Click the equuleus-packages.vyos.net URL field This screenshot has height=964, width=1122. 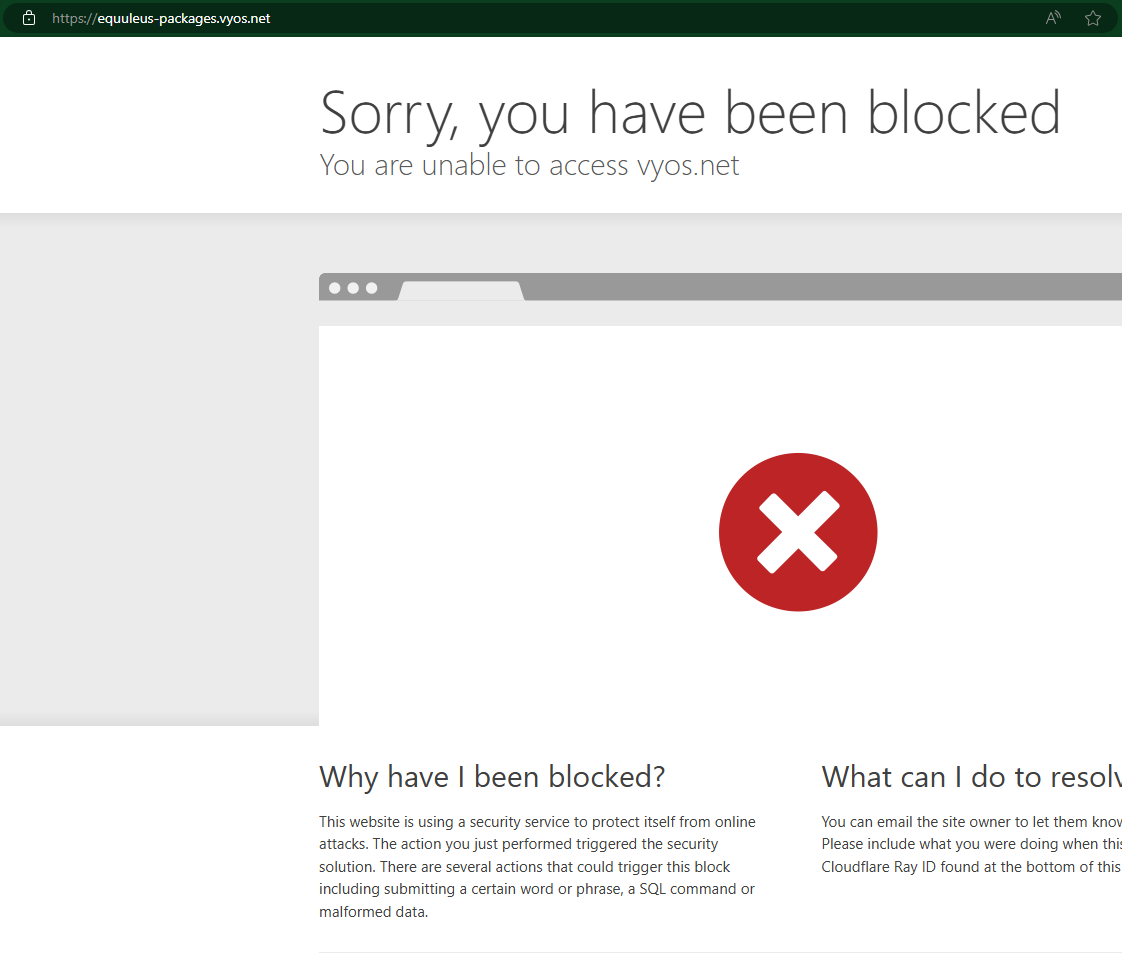[184, 18]
